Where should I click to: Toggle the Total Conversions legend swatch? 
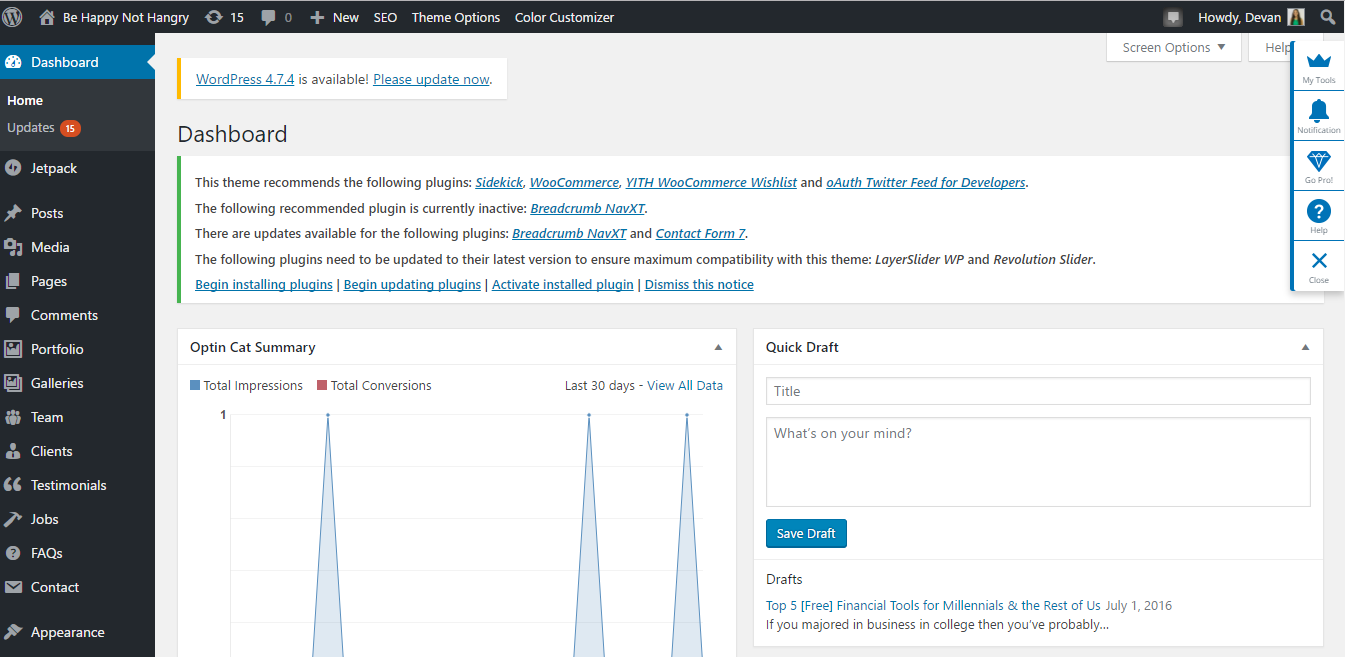[x=322, y=386]
